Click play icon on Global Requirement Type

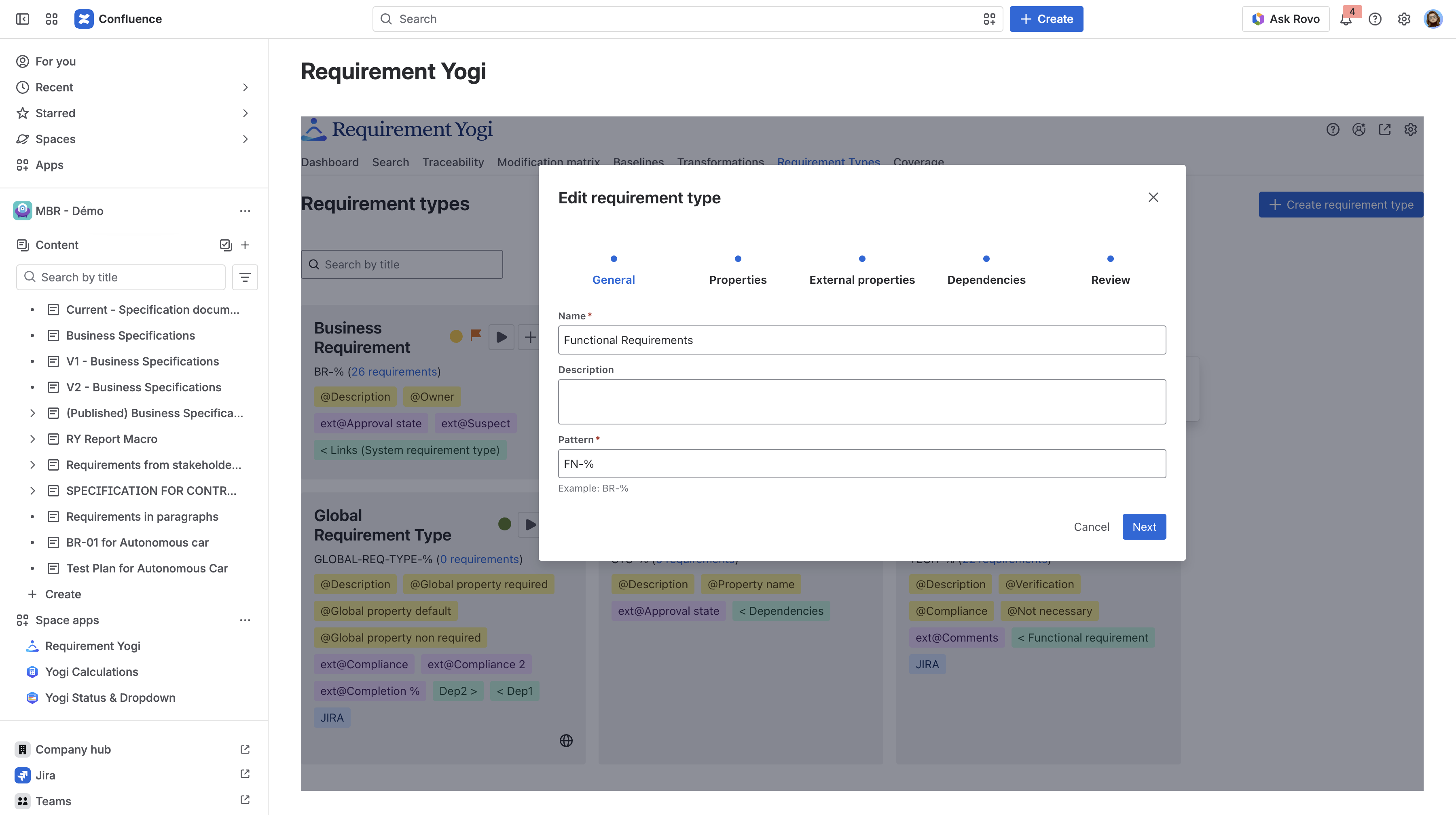(529, 525)
